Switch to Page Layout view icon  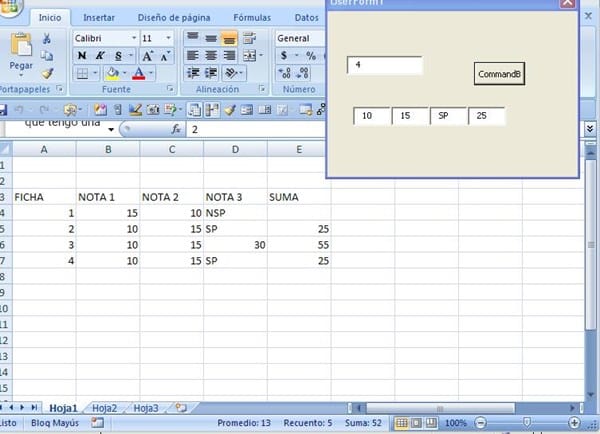pos(416,423)
